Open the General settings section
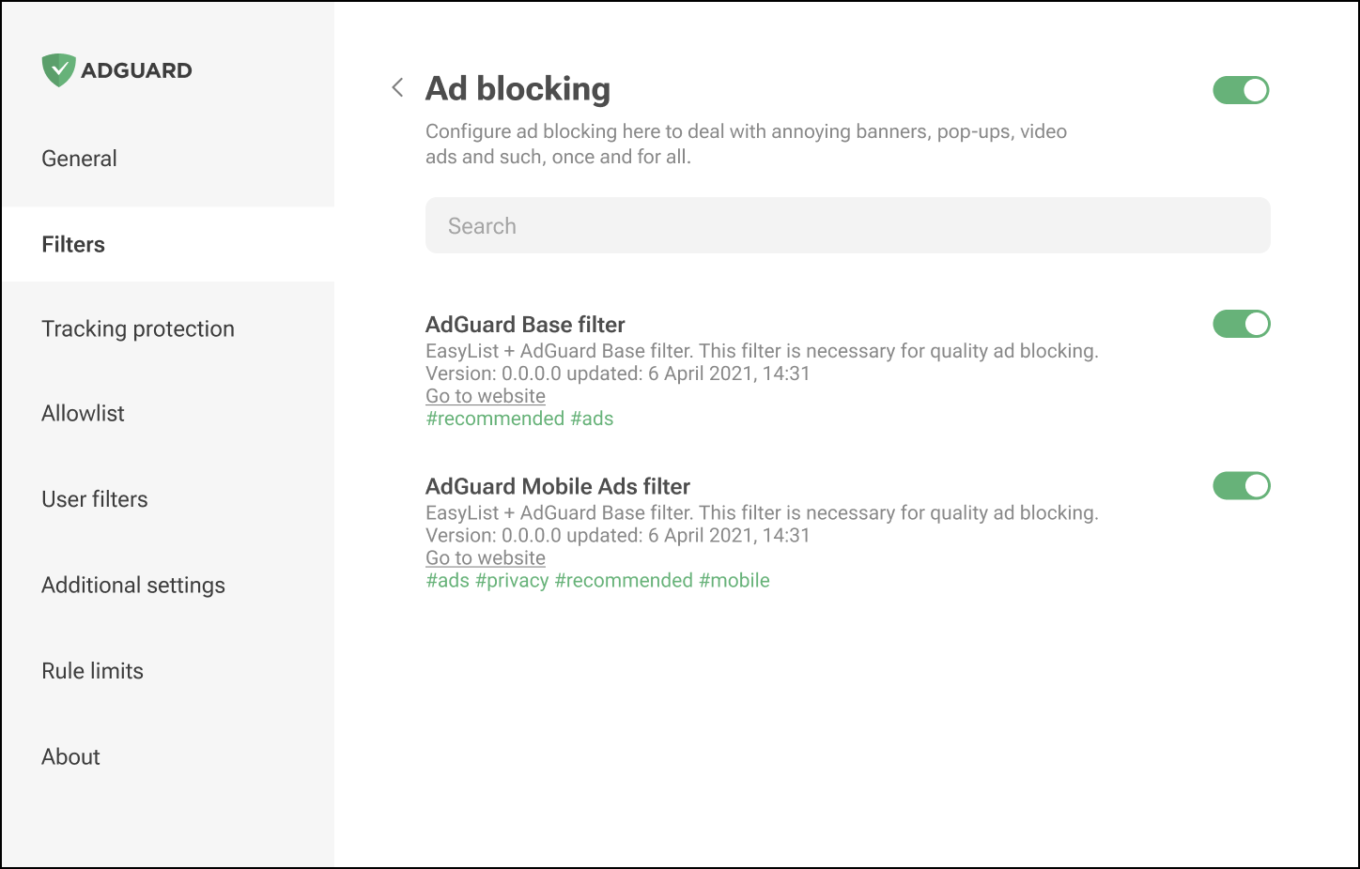1360x869 pixels. (x=79, y=158)
